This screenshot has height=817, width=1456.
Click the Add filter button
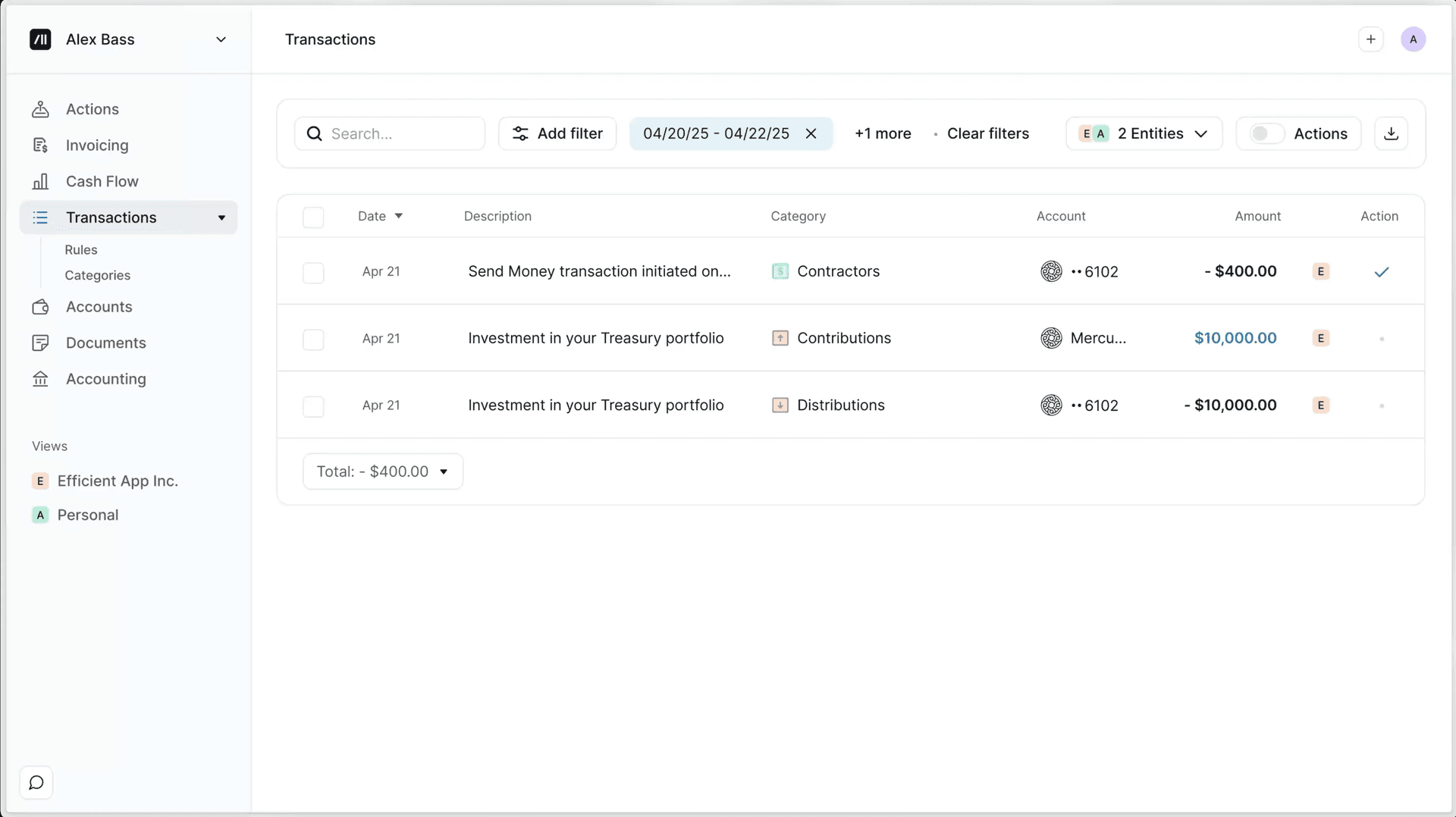pyautogui.click(x=557, y=133)
